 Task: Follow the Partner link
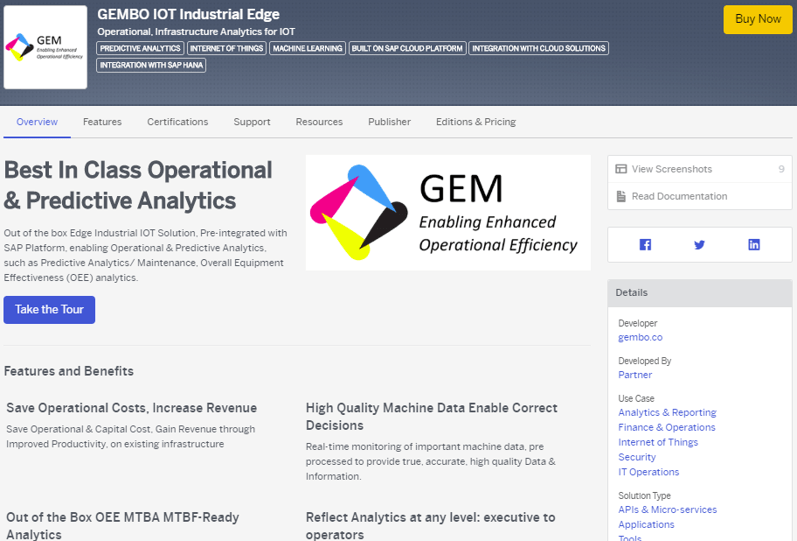635,375
